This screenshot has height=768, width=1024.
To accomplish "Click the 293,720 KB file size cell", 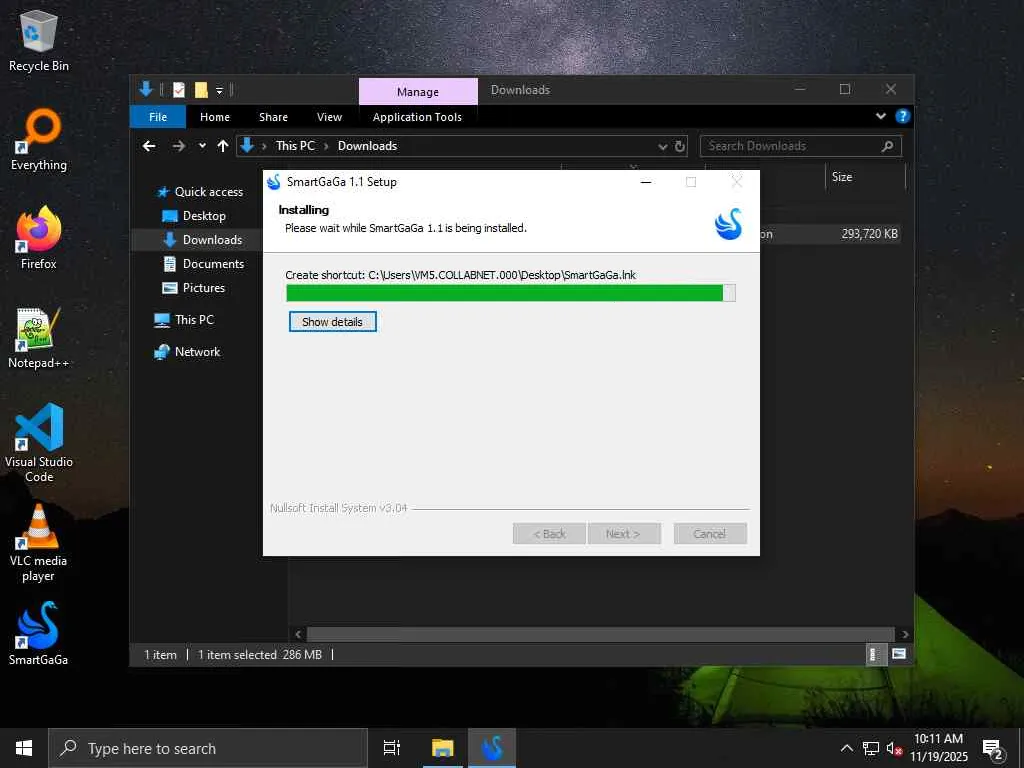I will pyautogui.click(x=869, y=234).
